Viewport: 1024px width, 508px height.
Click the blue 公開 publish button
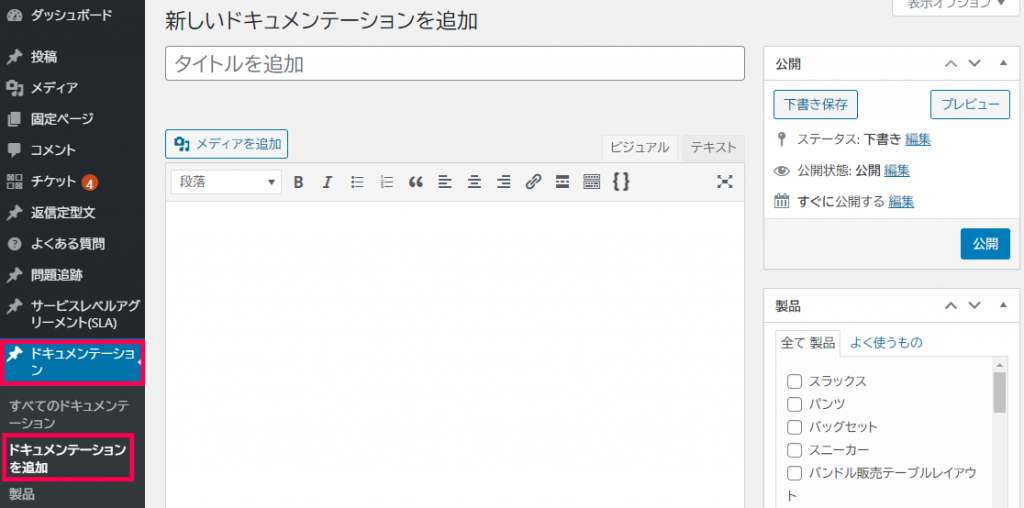(985, 244)
